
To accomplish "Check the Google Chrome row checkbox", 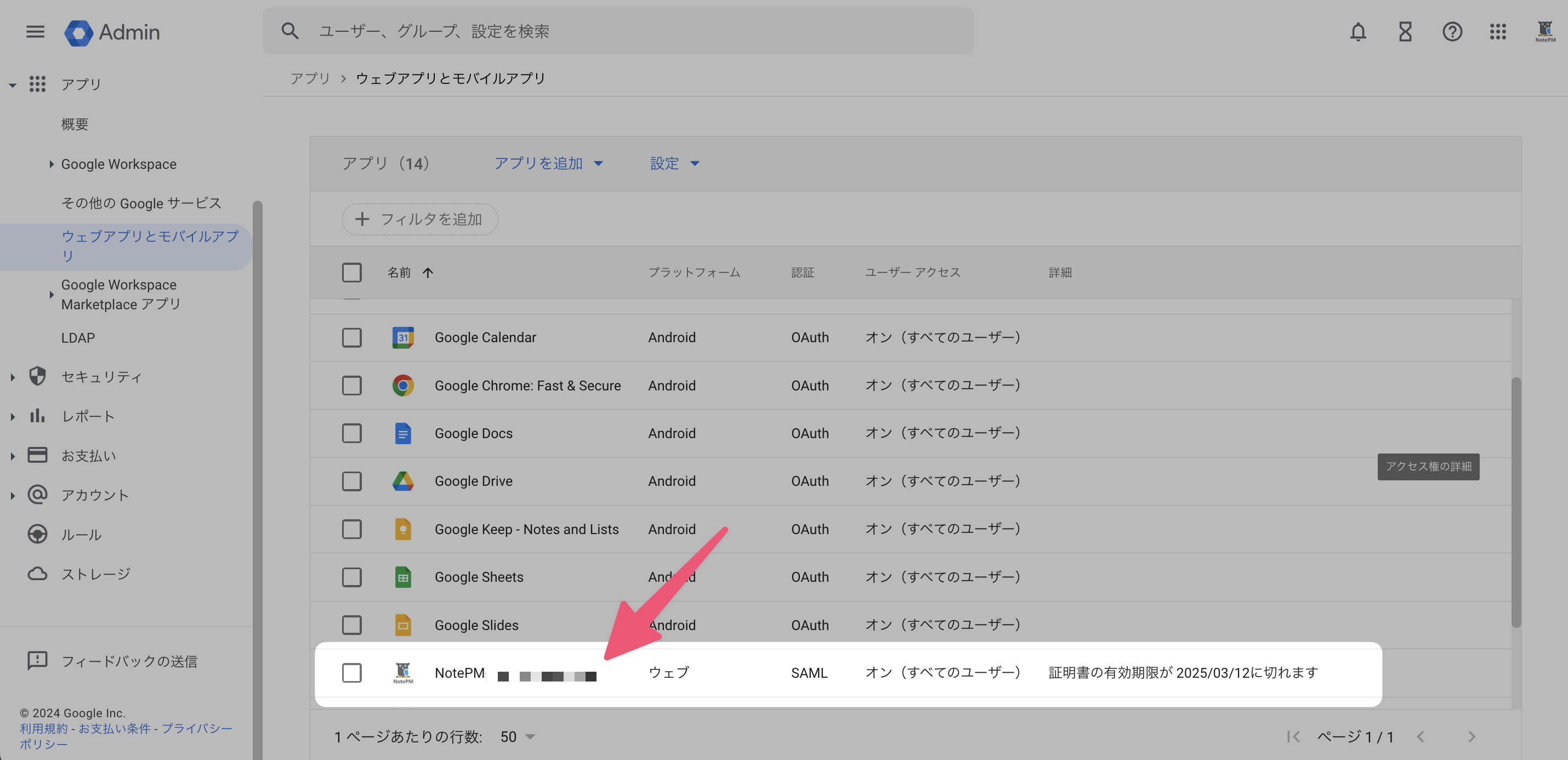I will point(351,385).
